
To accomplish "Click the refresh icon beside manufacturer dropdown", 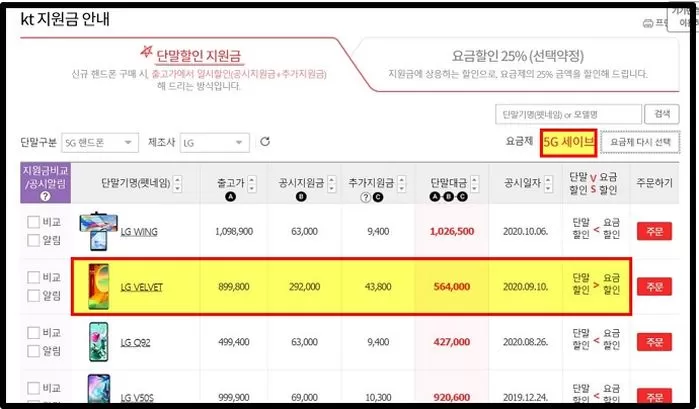I will click(x=265, y=141).
